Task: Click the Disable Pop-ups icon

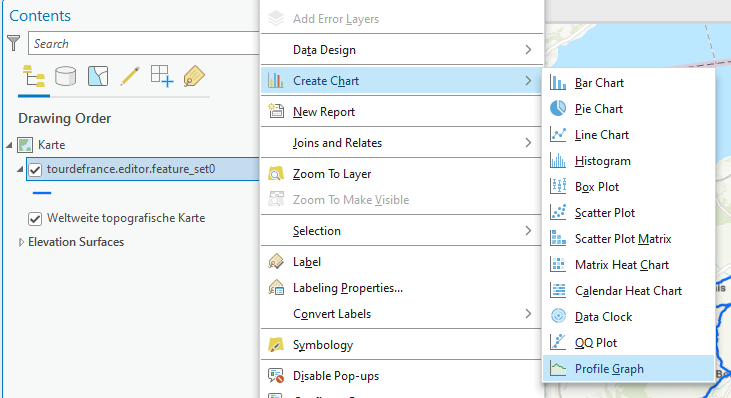Action: [x=276, y=376]
